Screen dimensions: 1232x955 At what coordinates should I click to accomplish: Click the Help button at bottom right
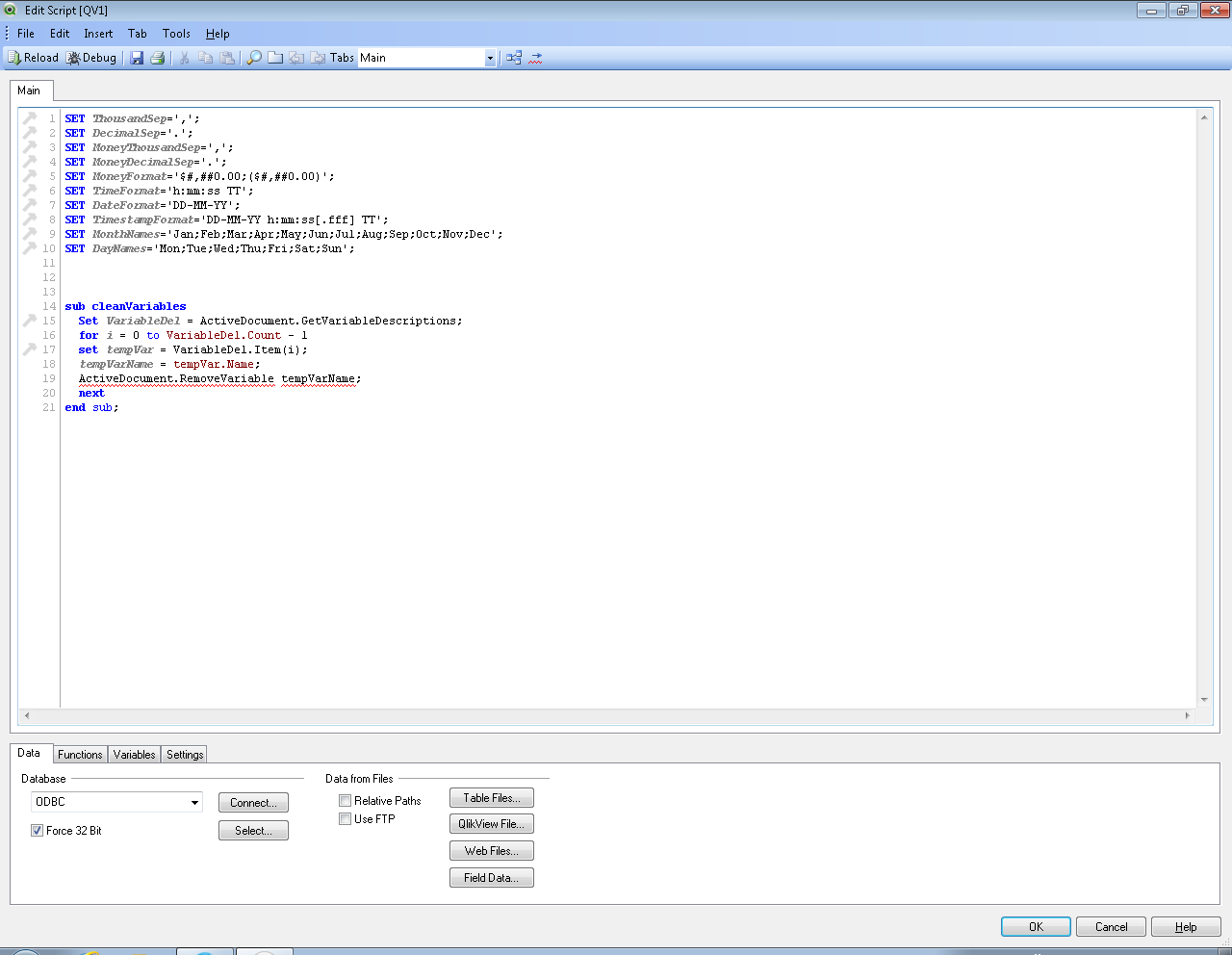click(x=1186, y=927)
